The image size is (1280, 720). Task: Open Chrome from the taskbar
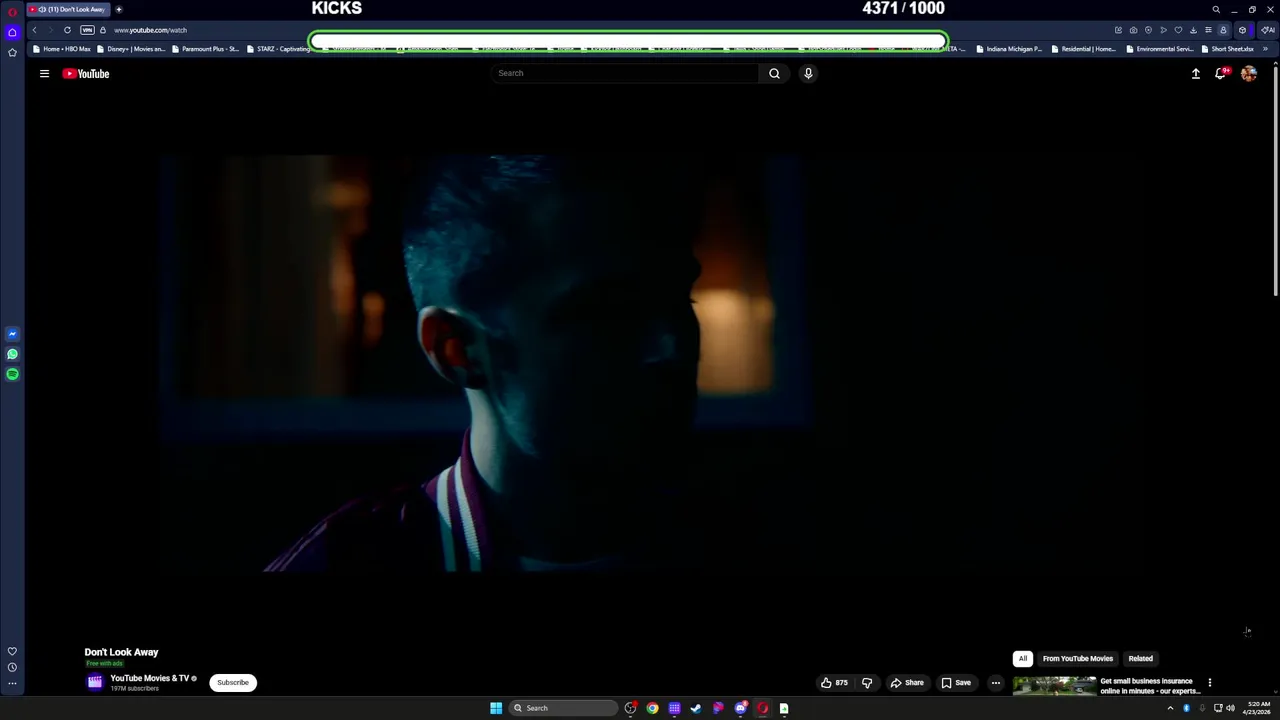652,708
